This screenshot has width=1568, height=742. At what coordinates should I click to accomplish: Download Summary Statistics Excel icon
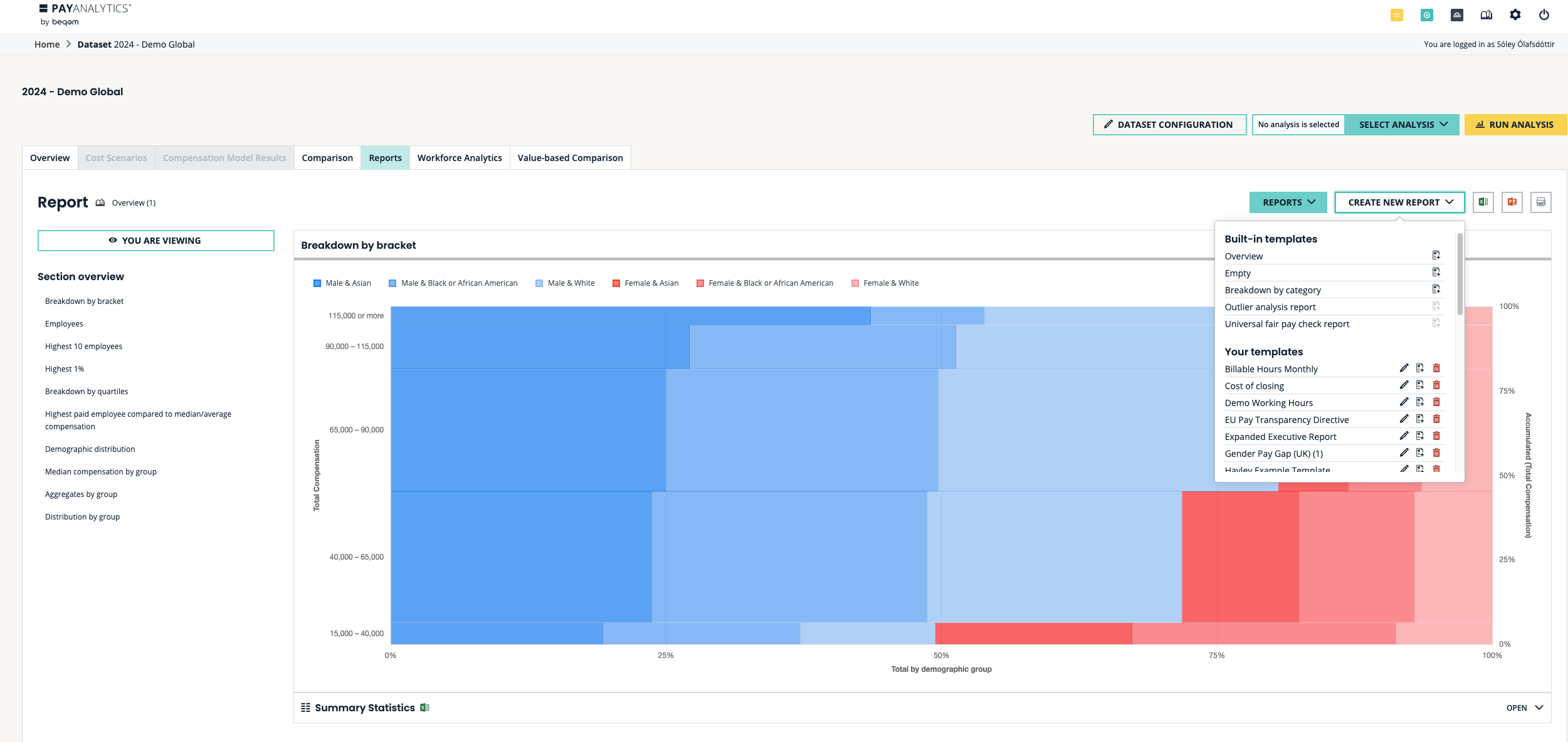pyautogui.click(x=424, y=708)
